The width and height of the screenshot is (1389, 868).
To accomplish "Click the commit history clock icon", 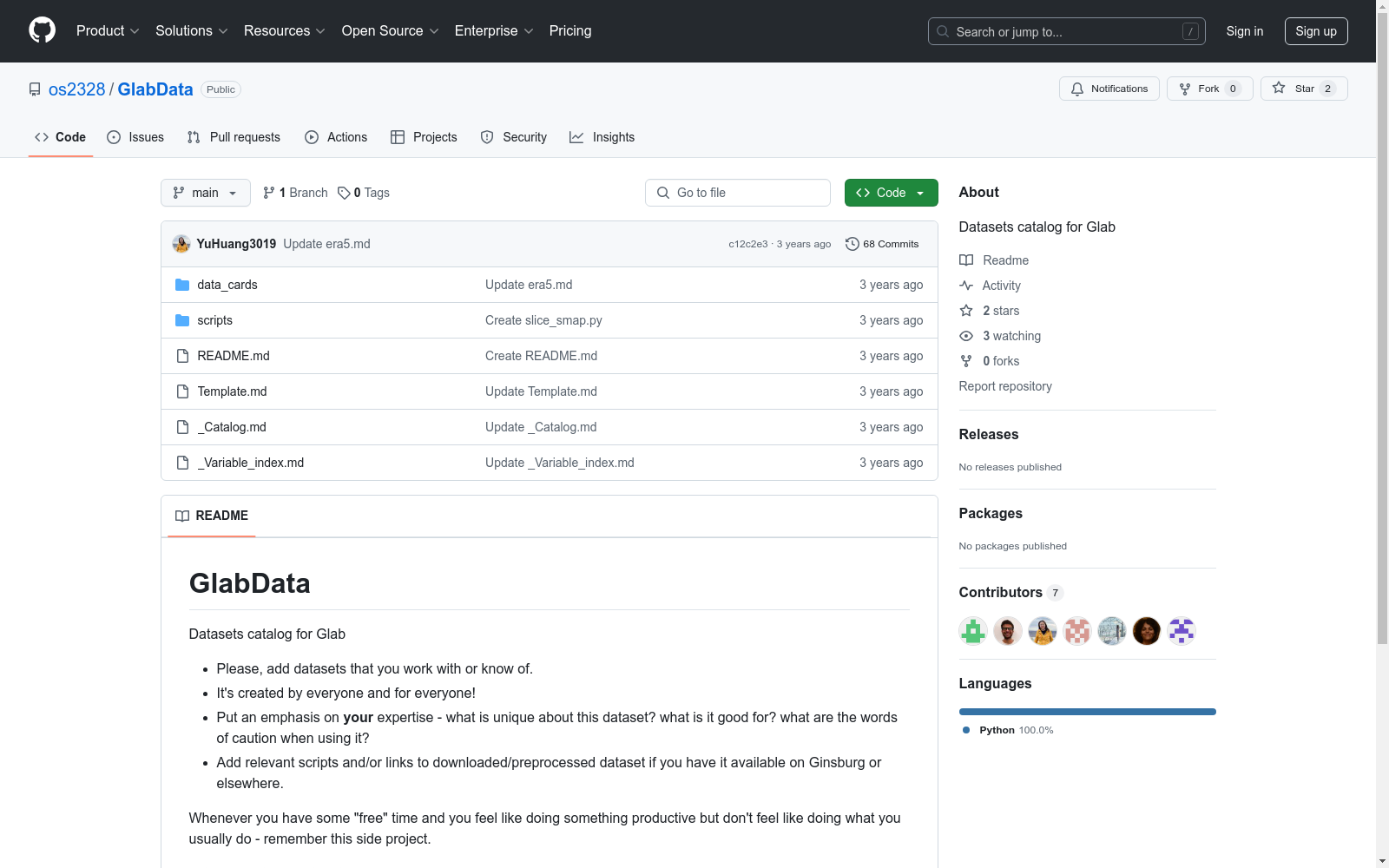I will pos(852,244).
